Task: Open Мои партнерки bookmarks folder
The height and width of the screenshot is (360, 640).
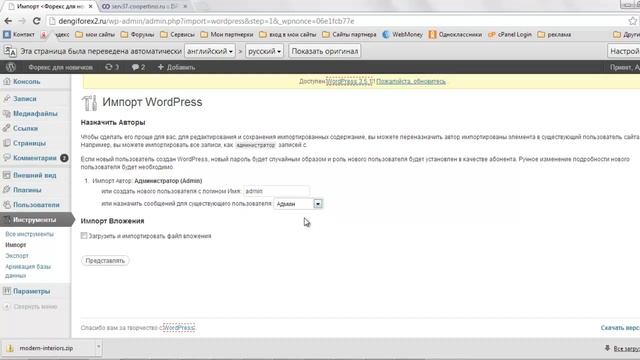Action: point(227,35)
